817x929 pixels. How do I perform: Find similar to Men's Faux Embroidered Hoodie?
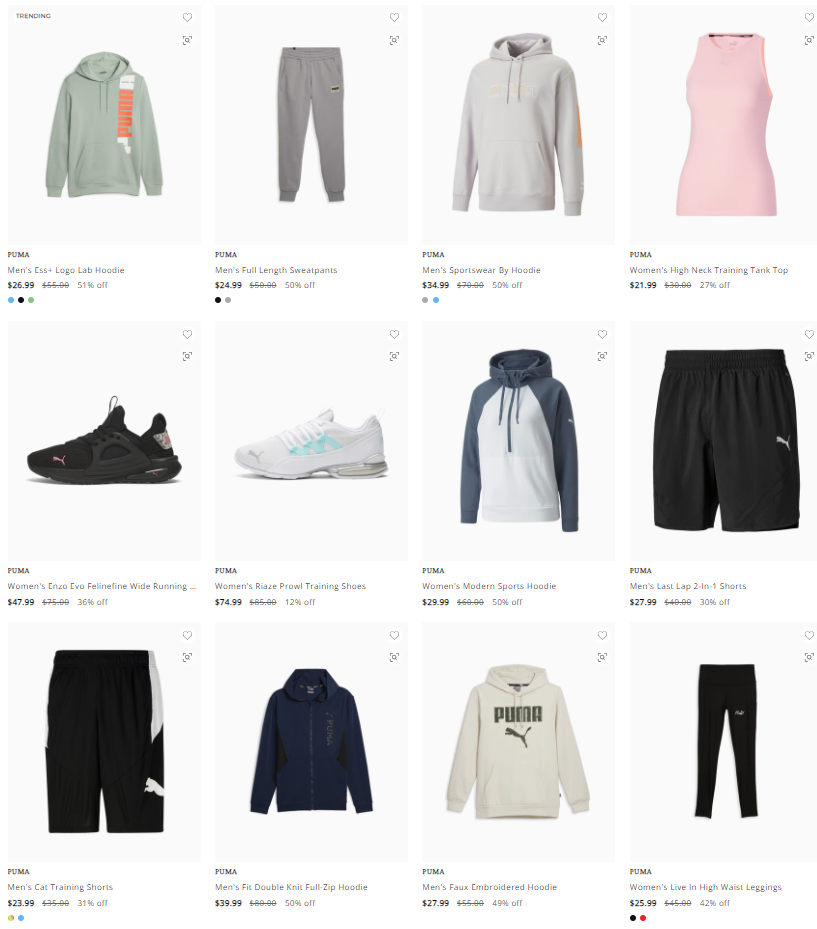602,657
